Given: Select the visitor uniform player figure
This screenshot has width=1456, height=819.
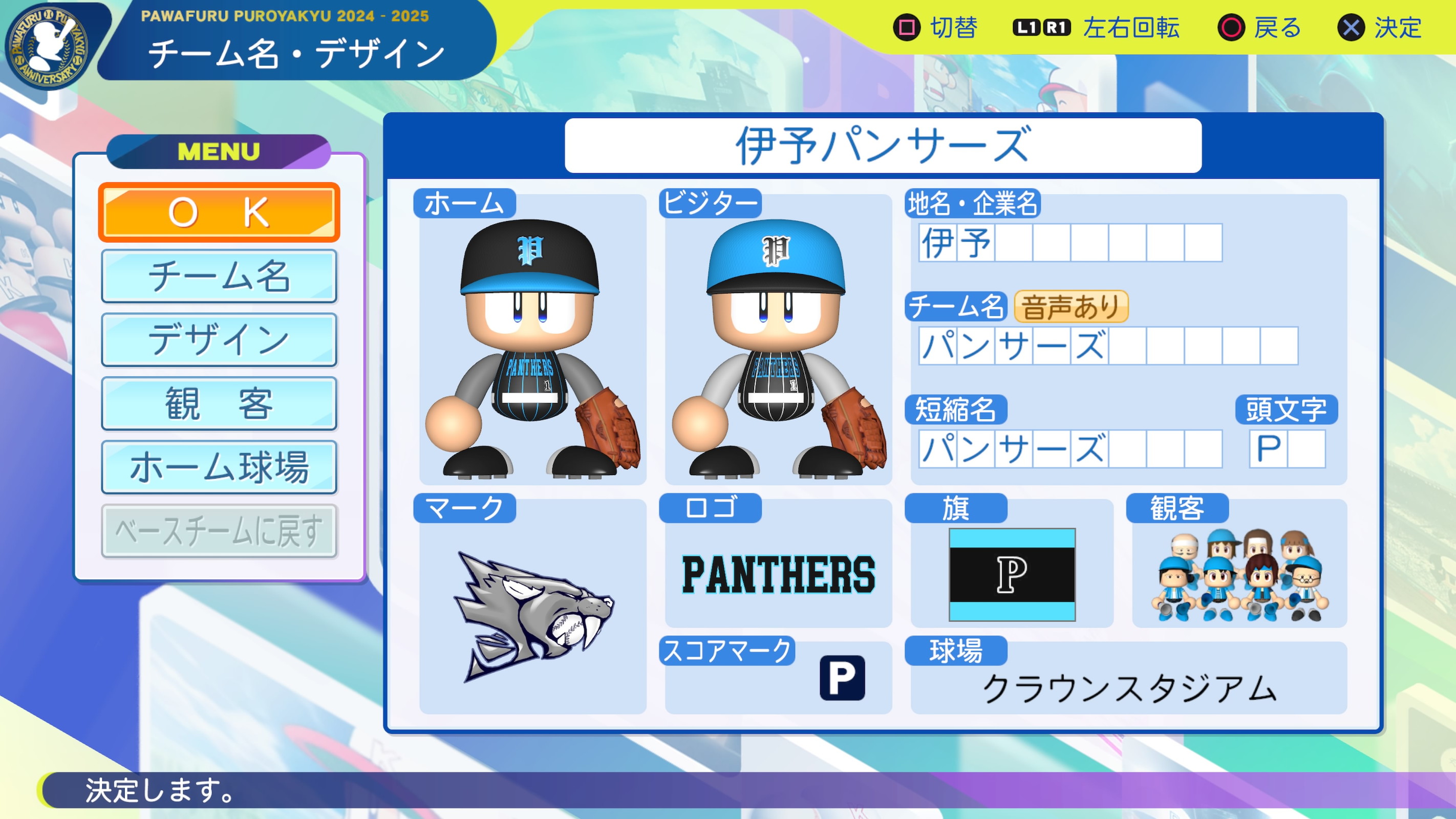Looking at the screenshot, I should point(778,348).
